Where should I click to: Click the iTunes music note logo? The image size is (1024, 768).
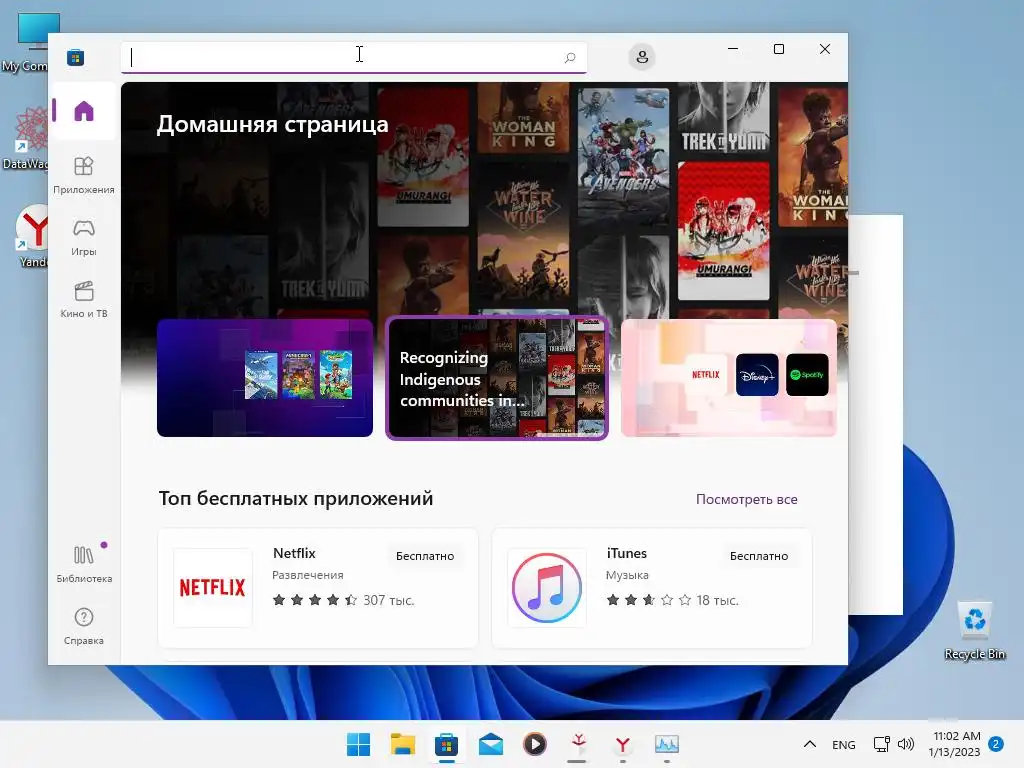click(547, 588)
